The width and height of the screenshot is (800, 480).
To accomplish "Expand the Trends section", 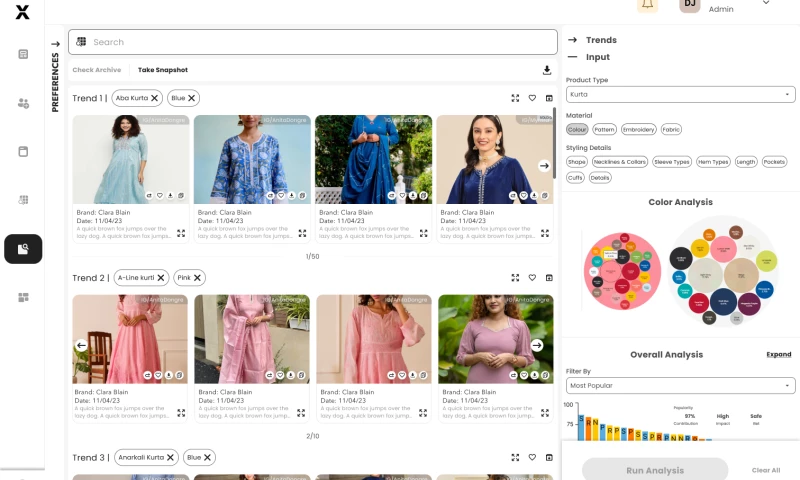I will pos(600,40).
